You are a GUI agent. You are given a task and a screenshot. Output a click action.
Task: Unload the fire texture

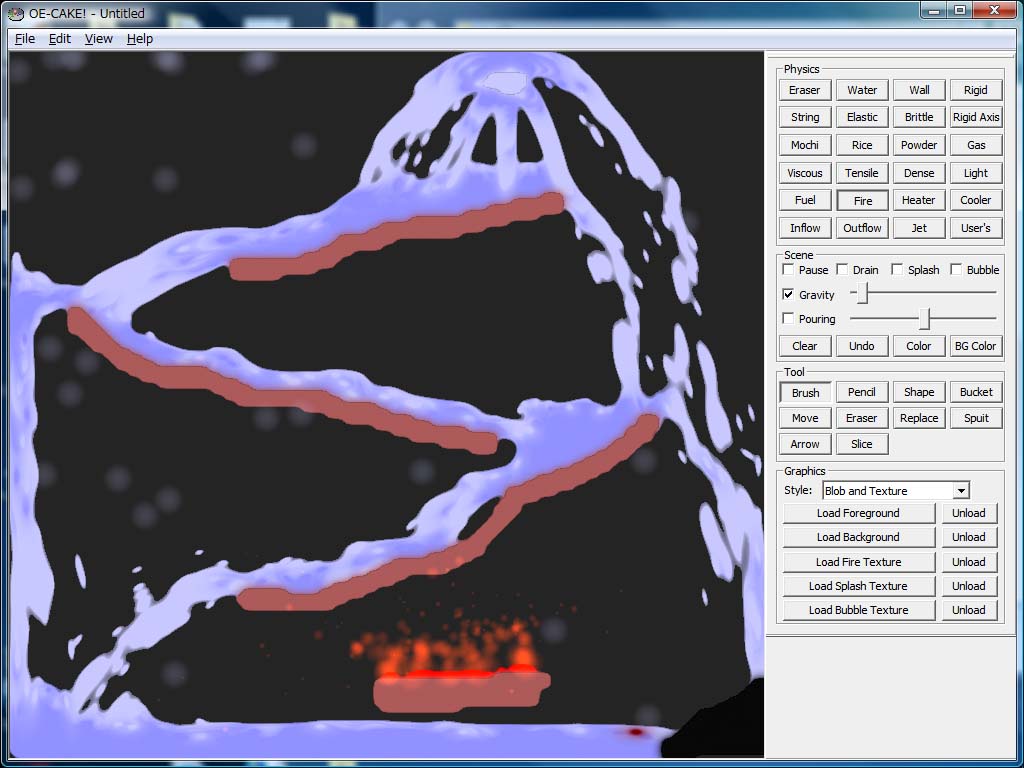(x=968, y=562)
